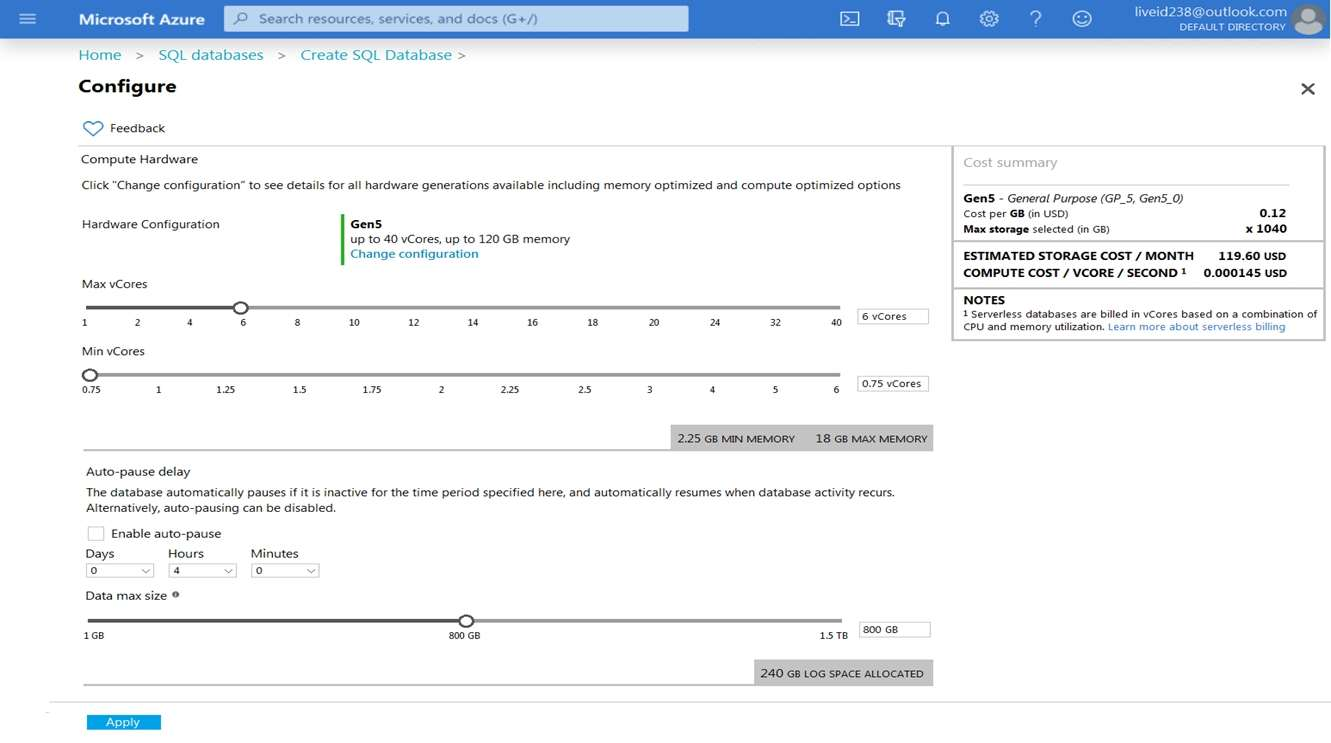Expand the Hours dropdown
The height and width of the screenshot is (743, 1331).
pos(202,571)
